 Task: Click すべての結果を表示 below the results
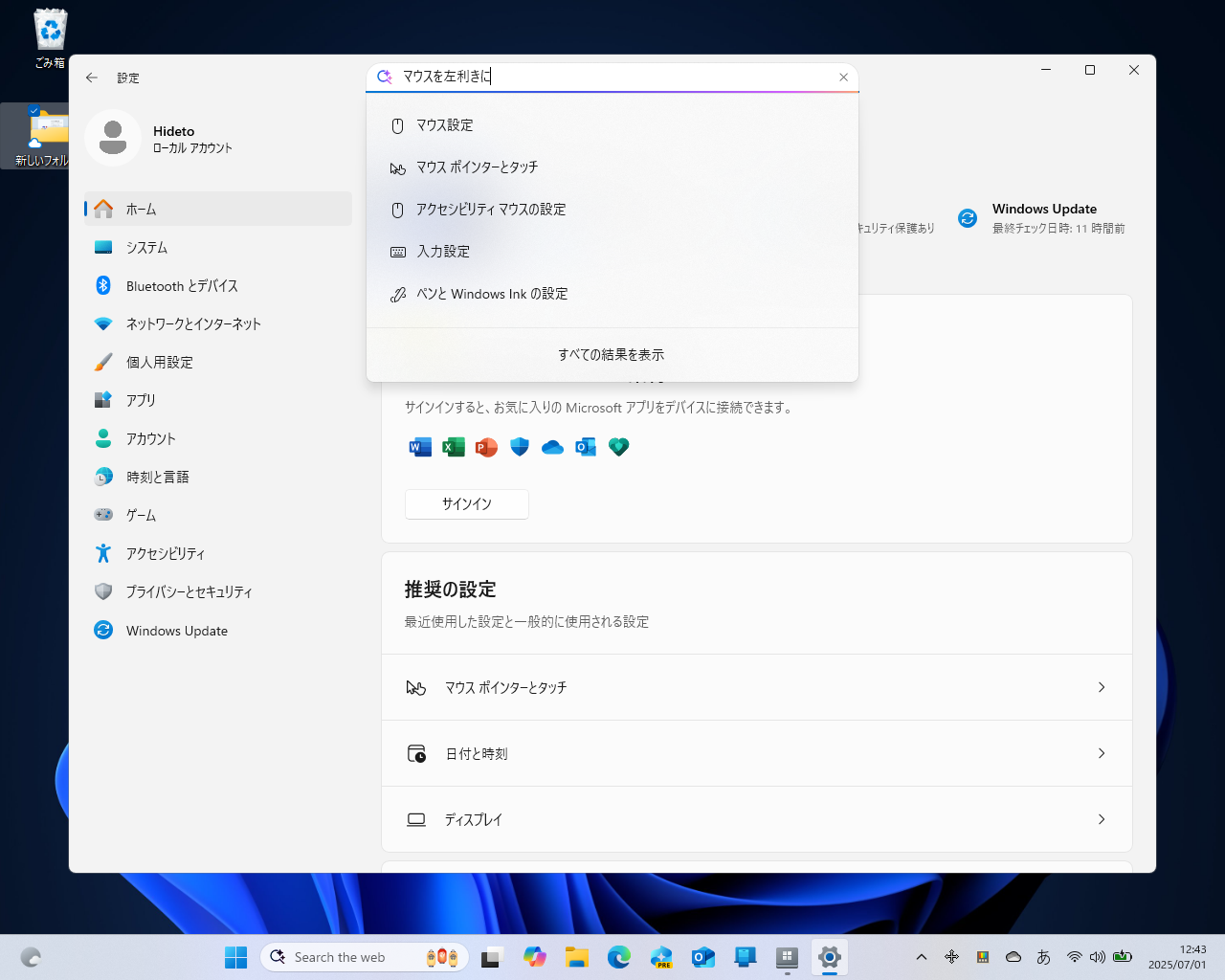pos(612,354)
